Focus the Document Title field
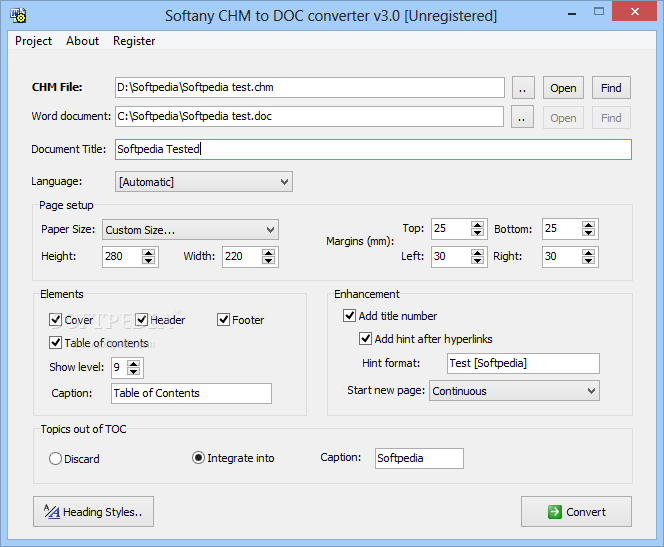 [373, 149]
